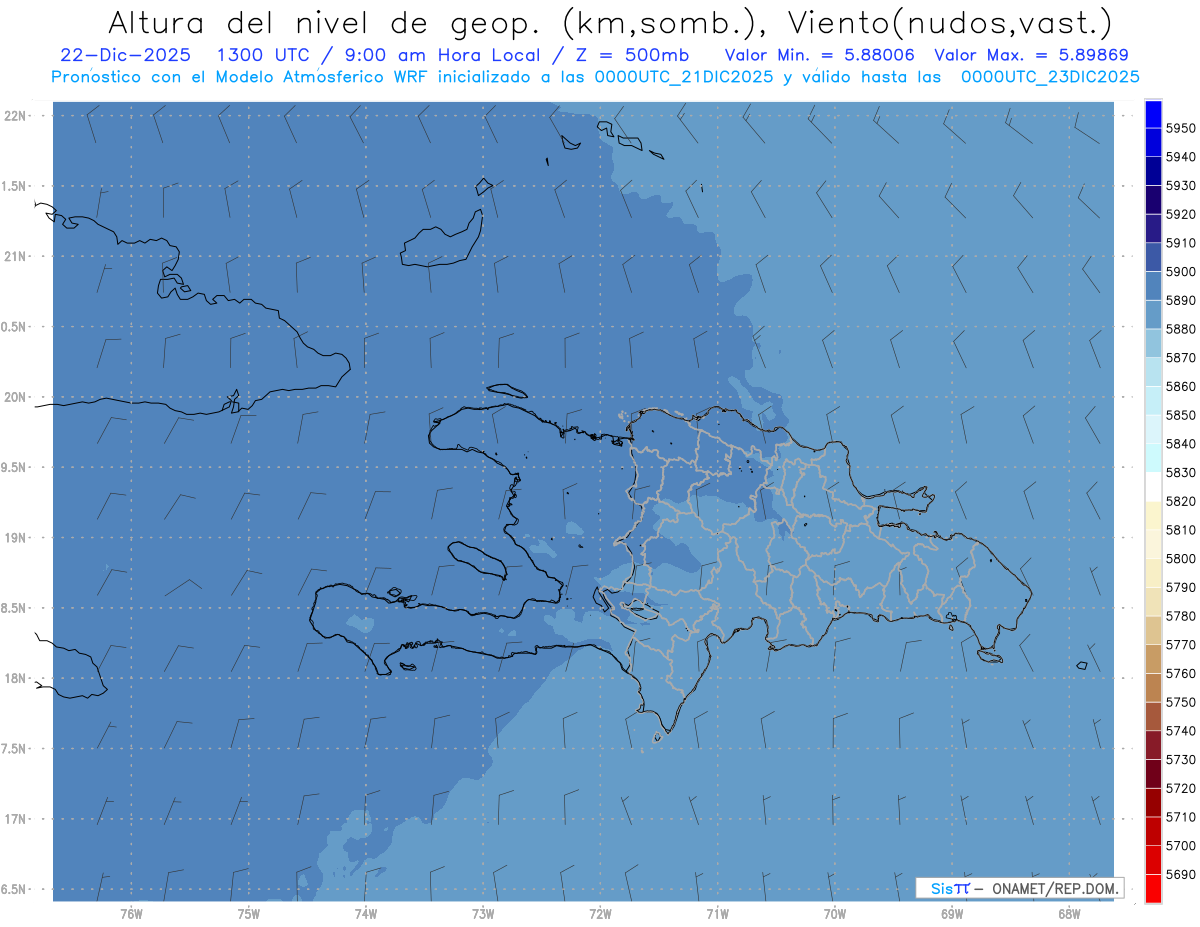Click the color bar segment between 5880 and 5890

point(1152,315)
